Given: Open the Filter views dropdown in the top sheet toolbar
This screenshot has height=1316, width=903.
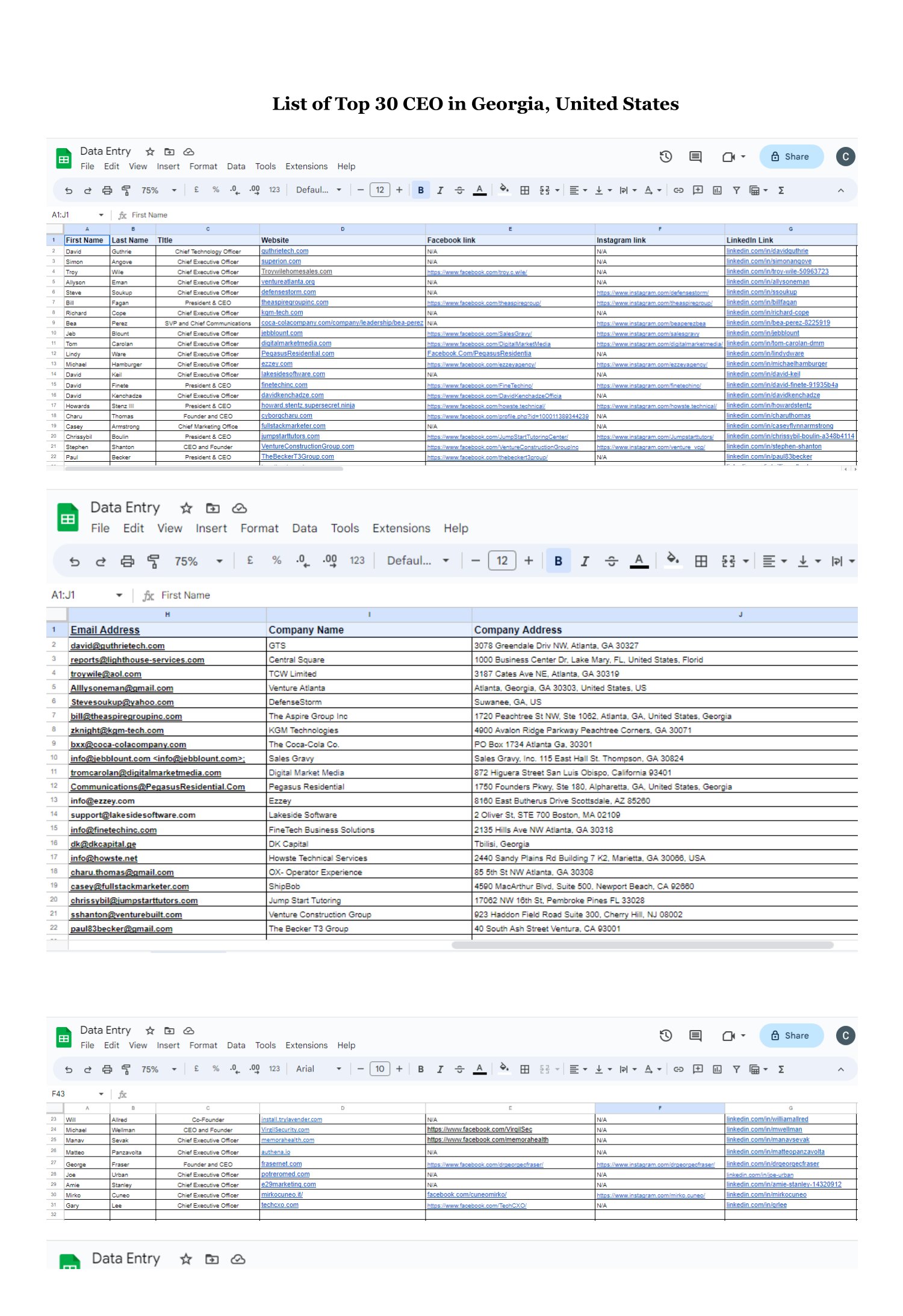Looking at the screenshot, I should click(x=759, y=190).
